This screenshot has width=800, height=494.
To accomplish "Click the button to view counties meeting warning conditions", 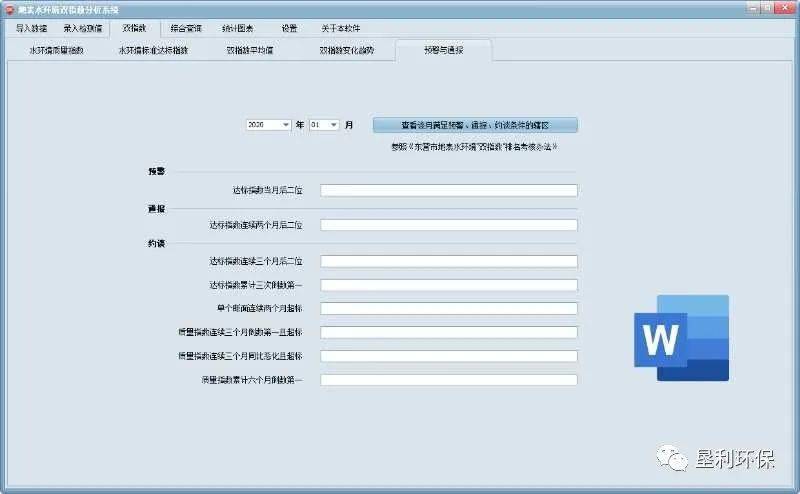I will tap(475, 125).
